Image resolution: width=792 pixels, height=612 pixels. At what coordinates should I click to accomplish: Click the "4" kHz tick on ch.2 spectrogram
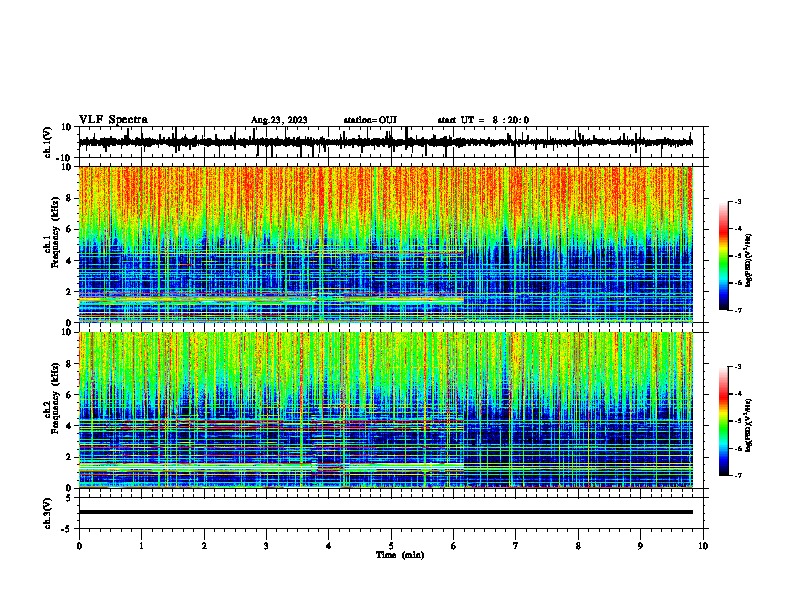(x=69, y=426)
